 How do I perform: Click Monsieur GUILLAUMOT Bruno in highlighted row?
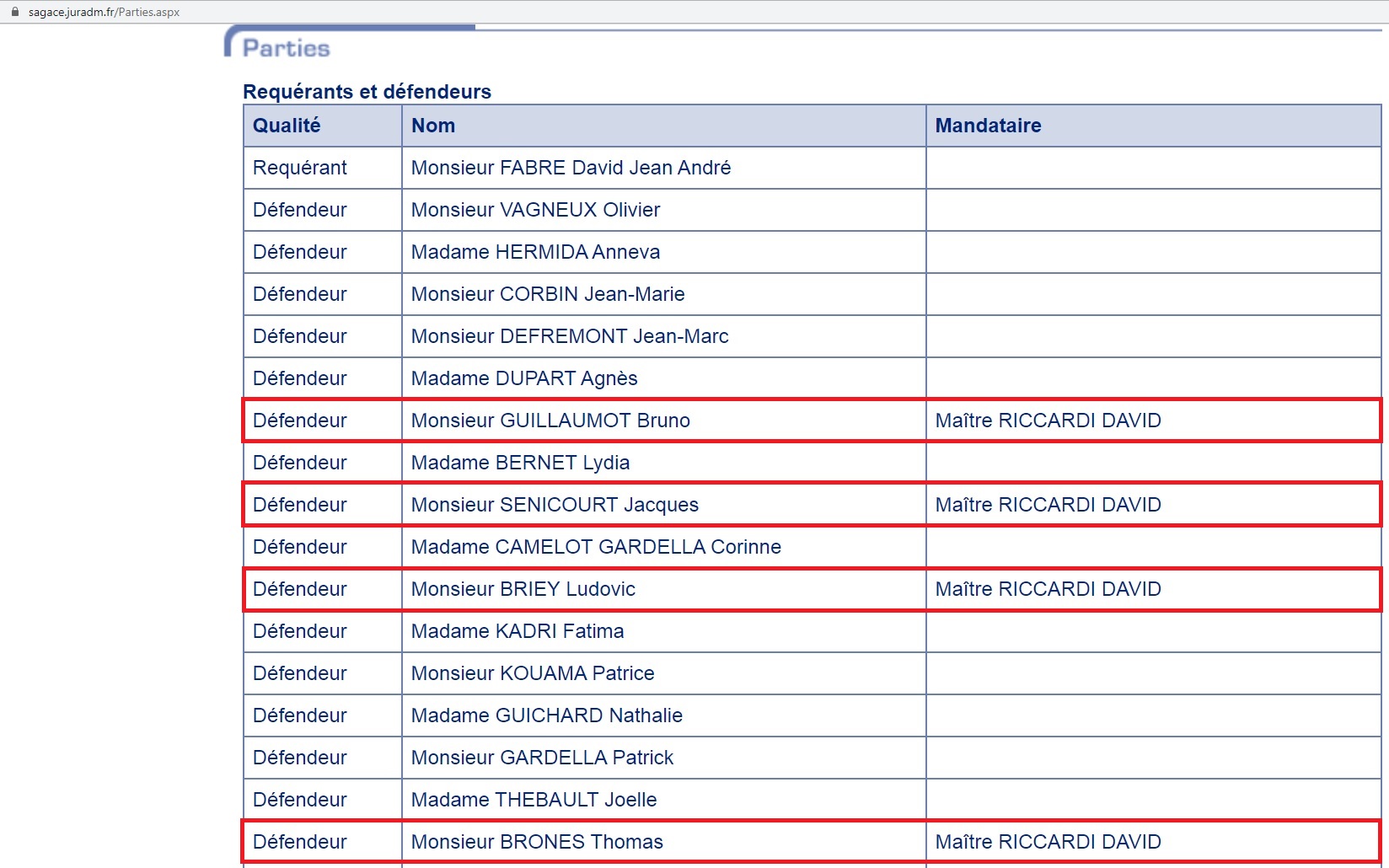[x=550, y=421]
